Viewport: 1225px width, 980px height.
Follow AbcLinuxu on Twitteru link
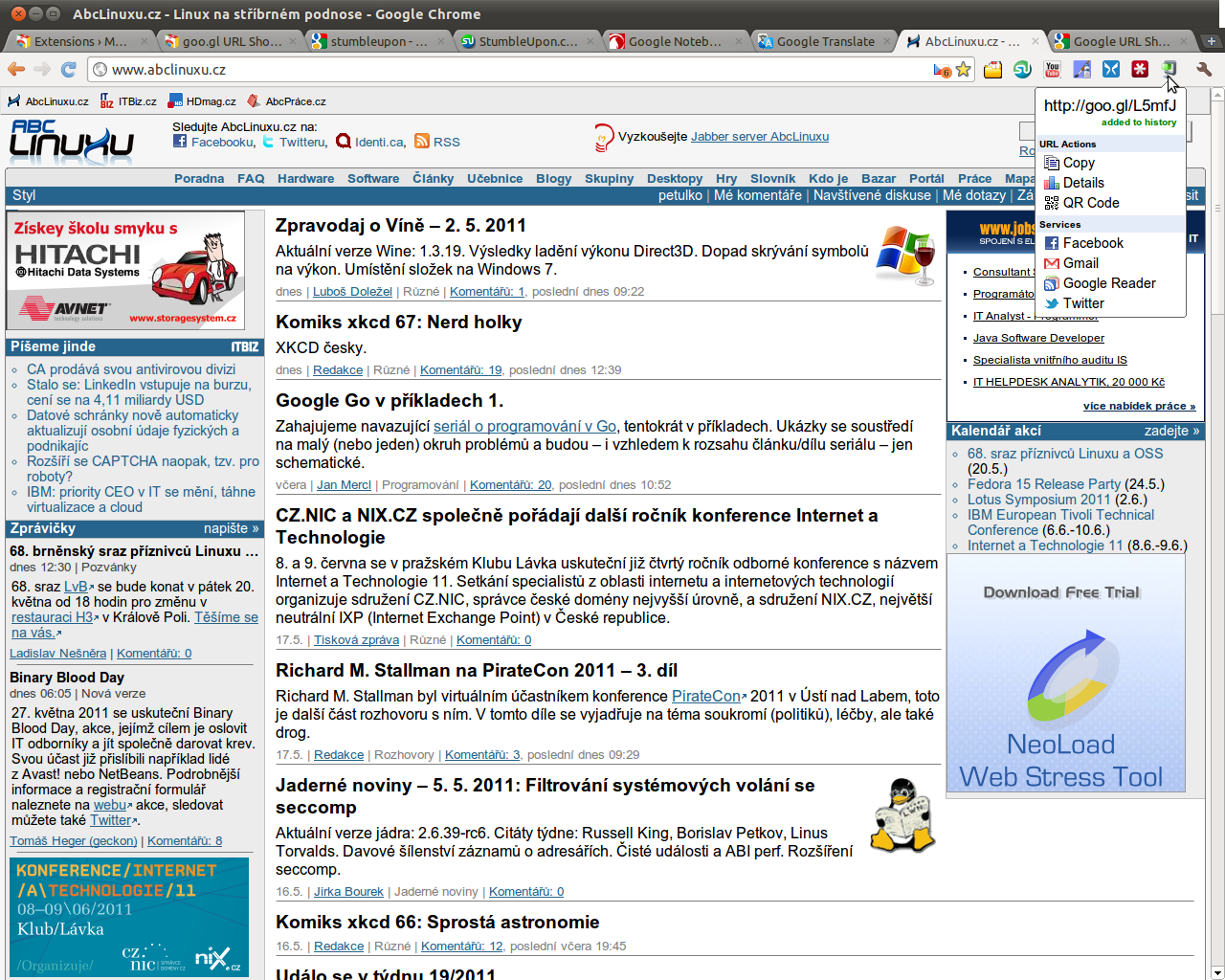tap(303, 142)
